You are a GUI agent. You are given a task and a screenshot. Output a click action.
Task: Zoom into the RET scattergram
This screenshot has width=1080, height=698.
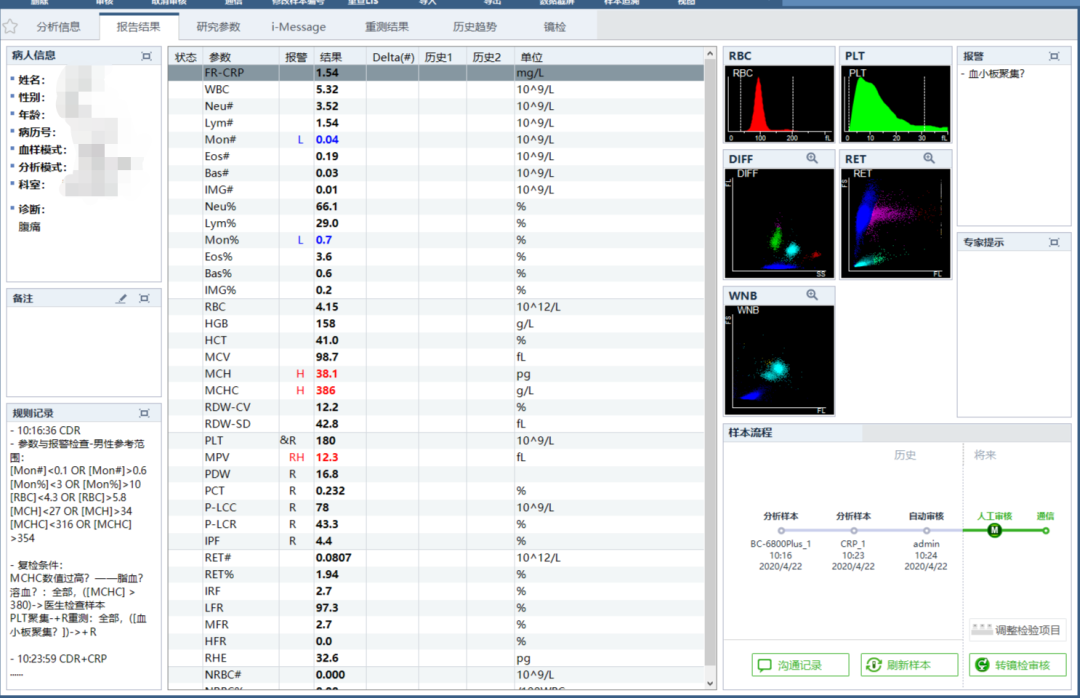pyautogui.click(x=929, y=158)
